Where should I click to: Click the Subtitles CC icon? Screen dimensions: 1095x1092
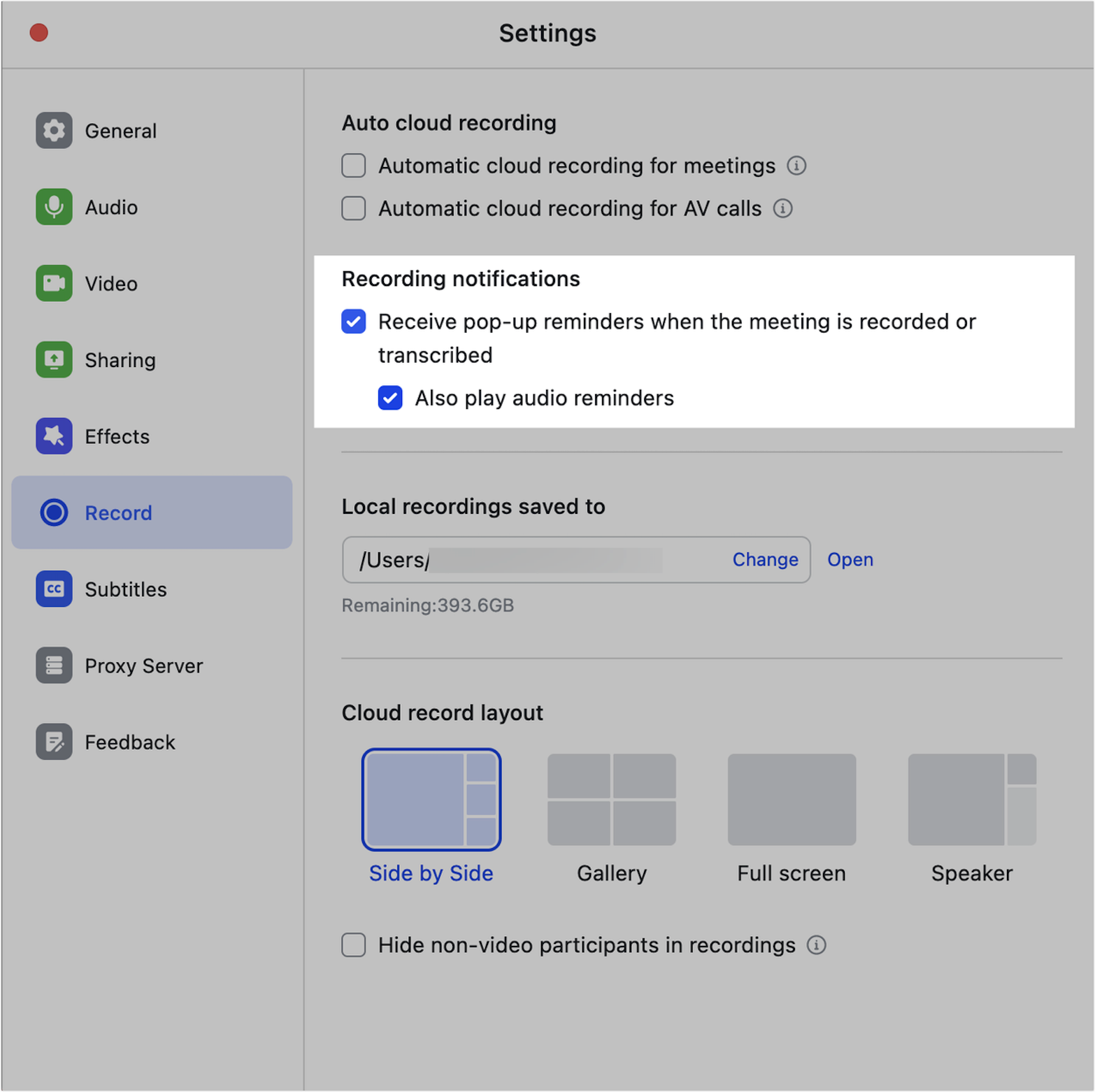click(54, 589)
